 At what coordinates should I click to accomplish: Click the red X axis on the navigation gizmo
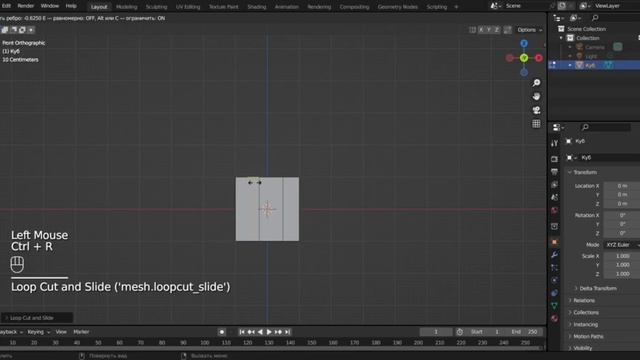pyautogui.click(x=539, y=58)
